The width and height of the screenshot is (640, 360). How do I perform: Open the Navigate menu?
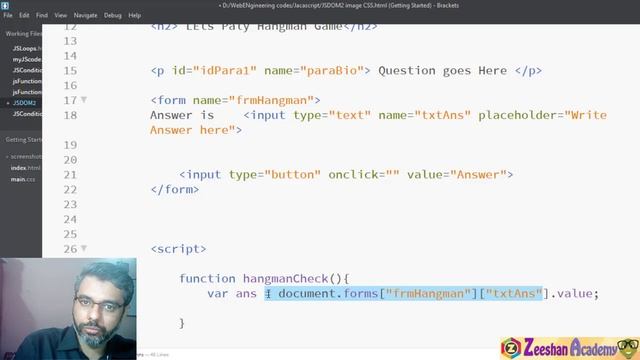tap(85, 15)
